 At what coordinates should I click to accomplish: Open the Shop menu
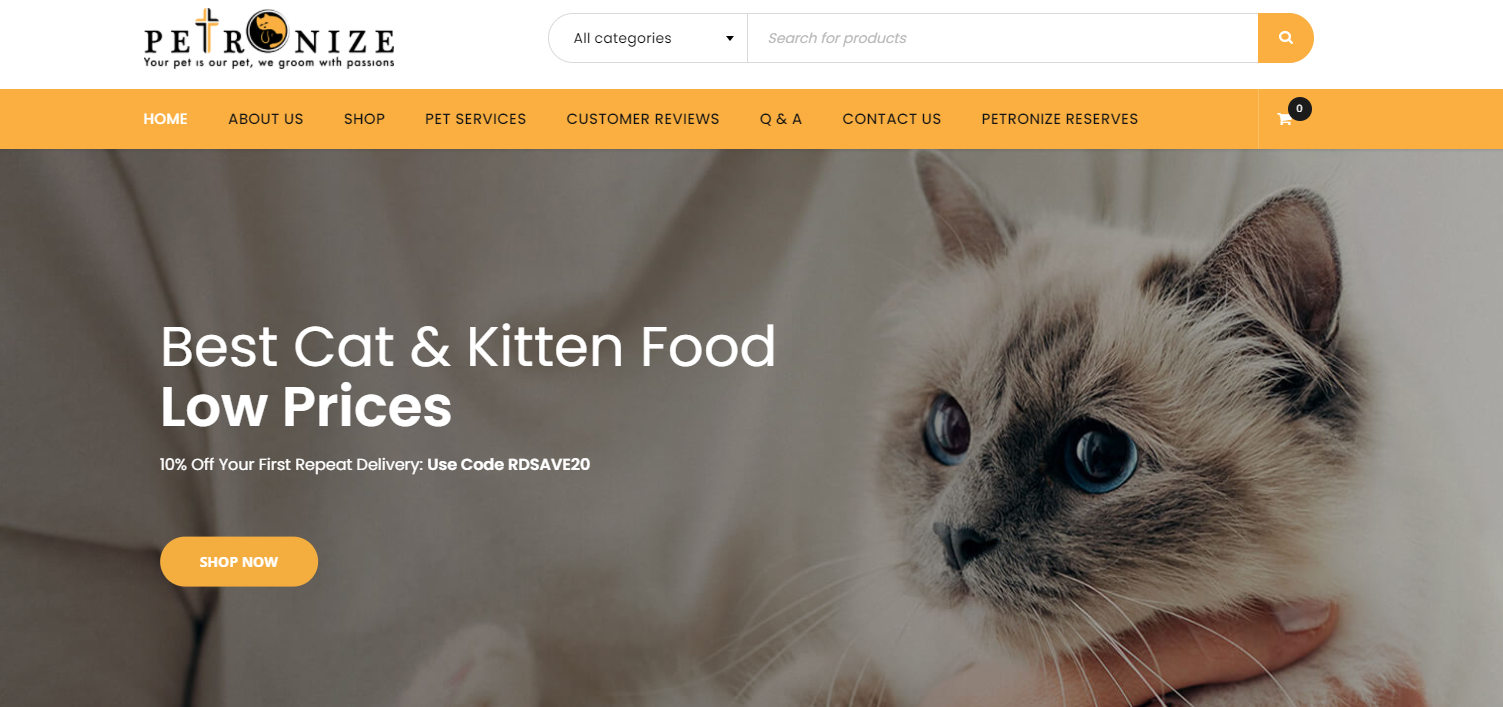(364, 119)
